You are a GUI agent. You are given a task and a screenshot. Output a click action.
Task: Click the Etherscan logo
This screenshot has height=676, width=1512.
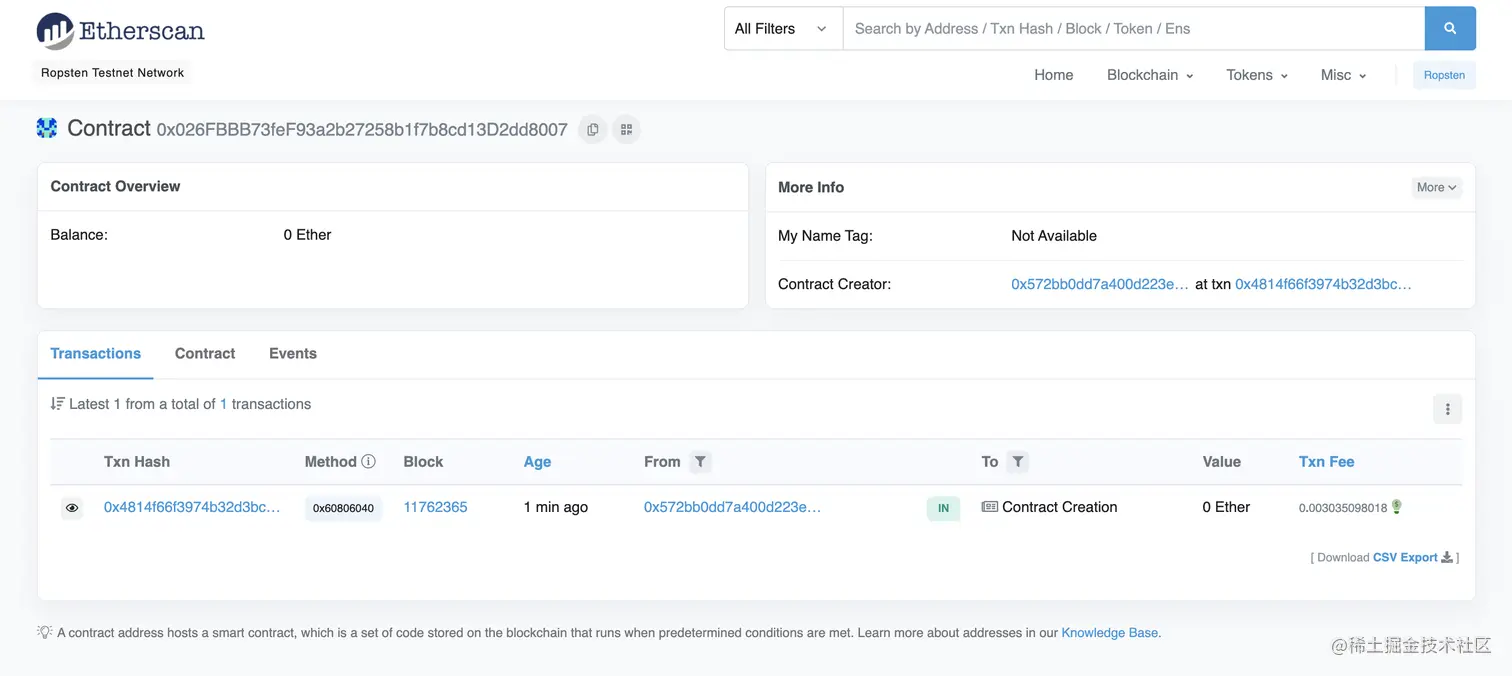tap(120, 31)
